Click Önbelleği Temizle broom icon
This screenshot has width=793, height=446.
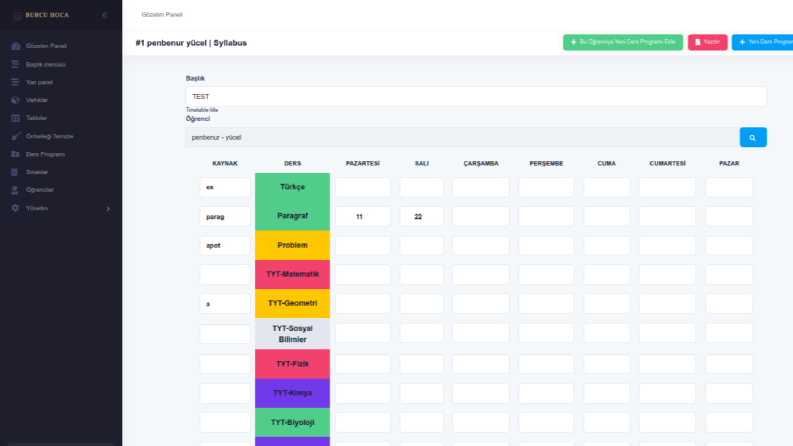[x=16, y=136]
